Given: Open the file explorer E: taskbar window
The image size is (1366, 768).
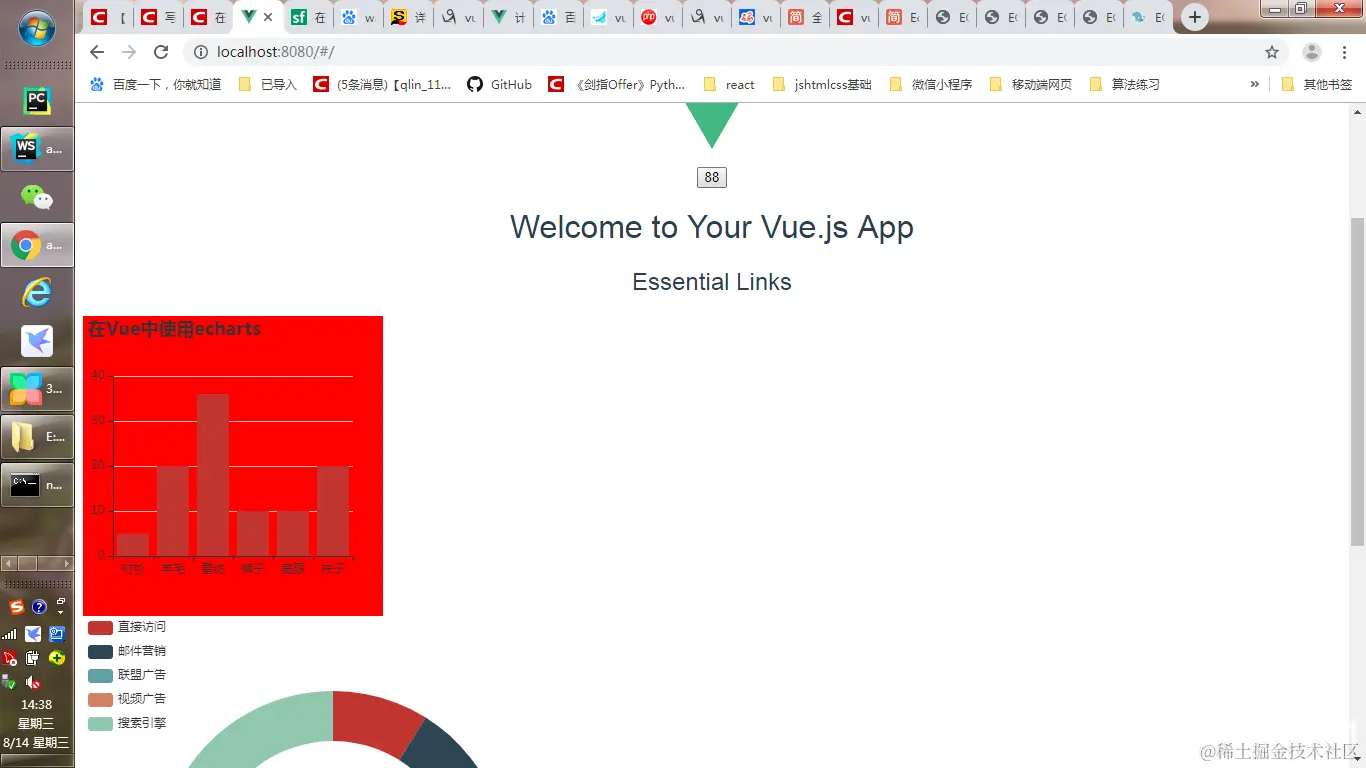Looking at the screenshot, I should click(x=37, y=437).
